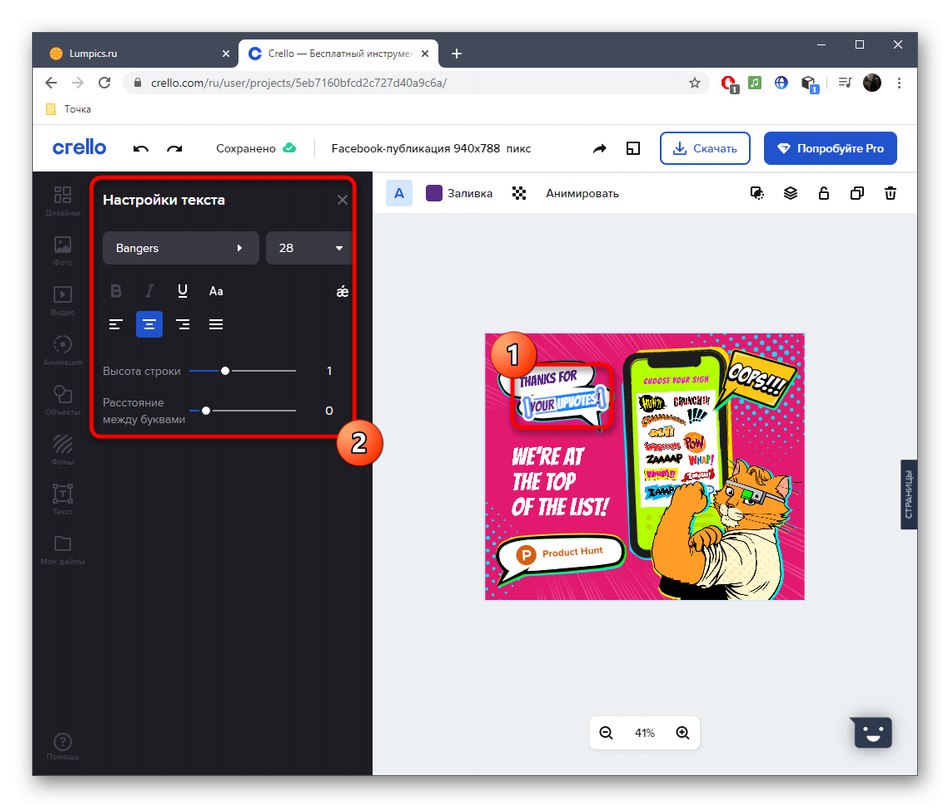Open the Designs sidebar section

pos(62,201)
